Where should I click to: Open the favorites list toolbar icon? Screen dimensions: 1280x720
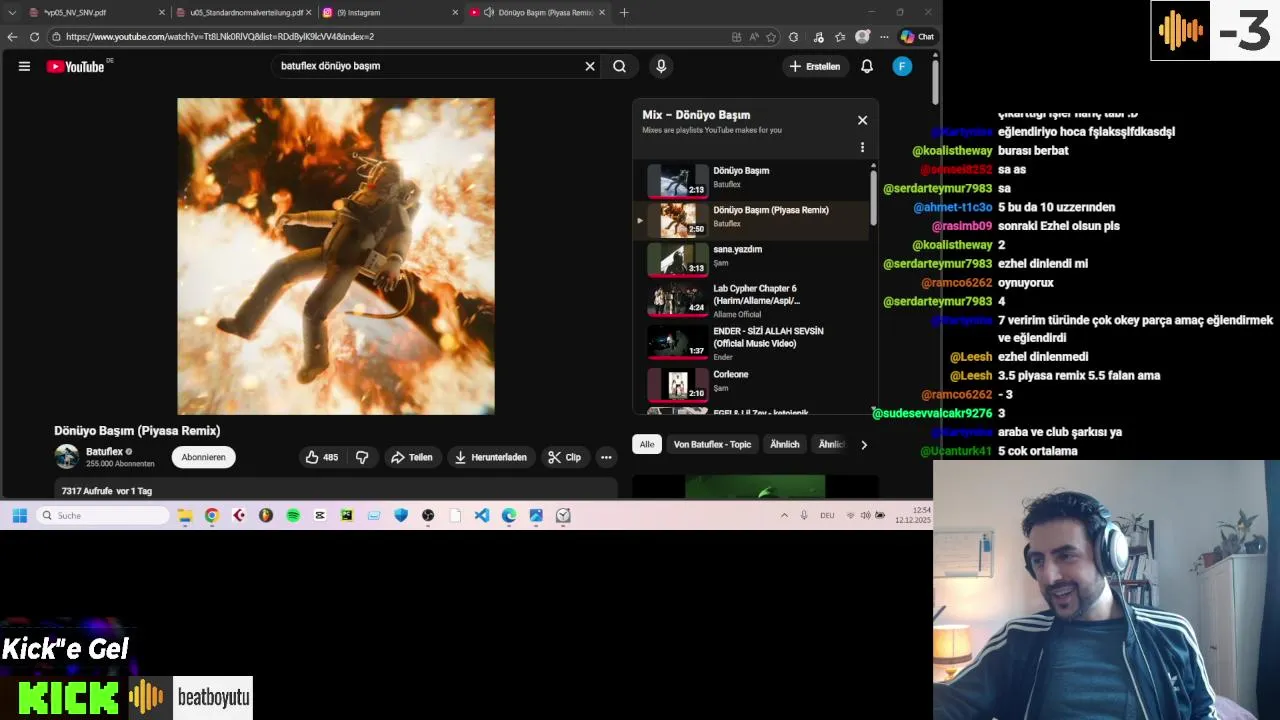[841, 37]
